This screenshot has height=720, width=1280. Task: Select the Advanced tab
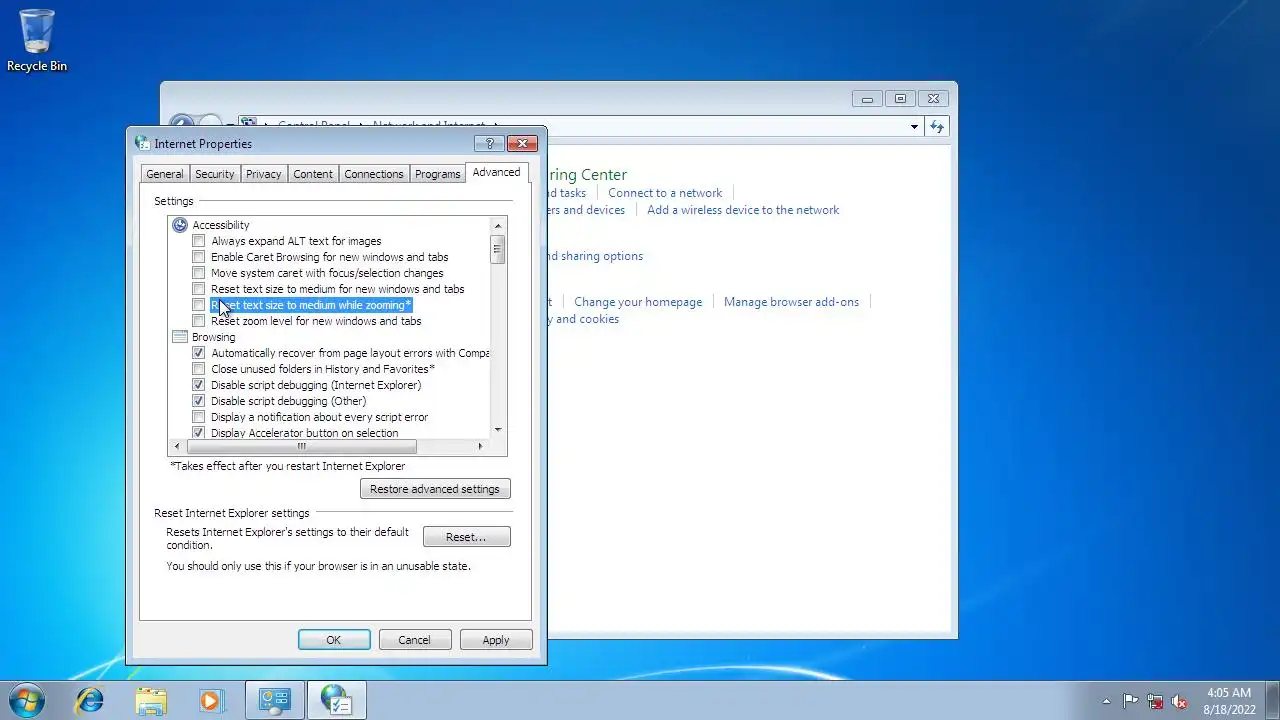tap(496, 172)
